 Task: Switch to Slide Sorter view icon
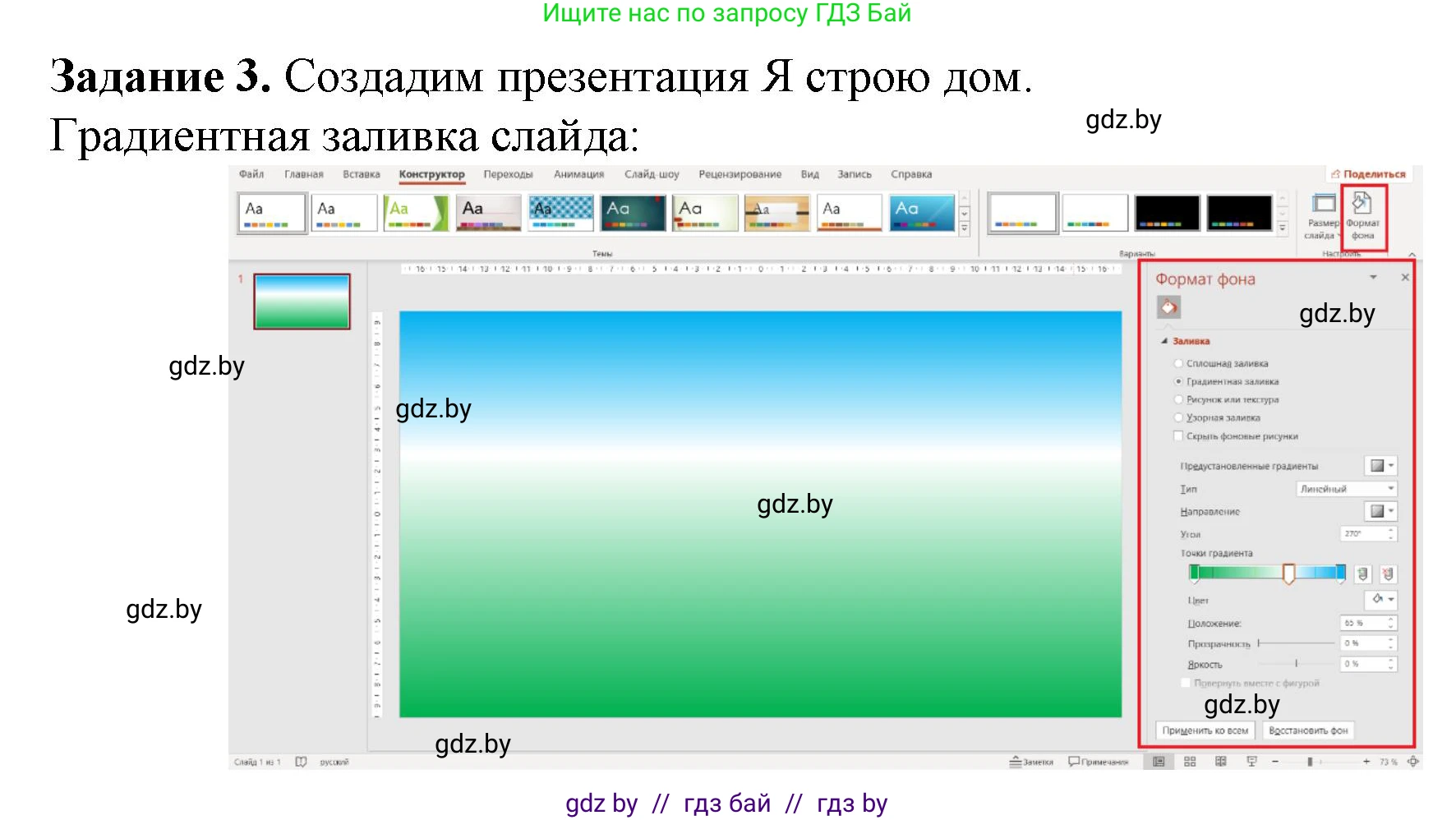click(1189, 762)
